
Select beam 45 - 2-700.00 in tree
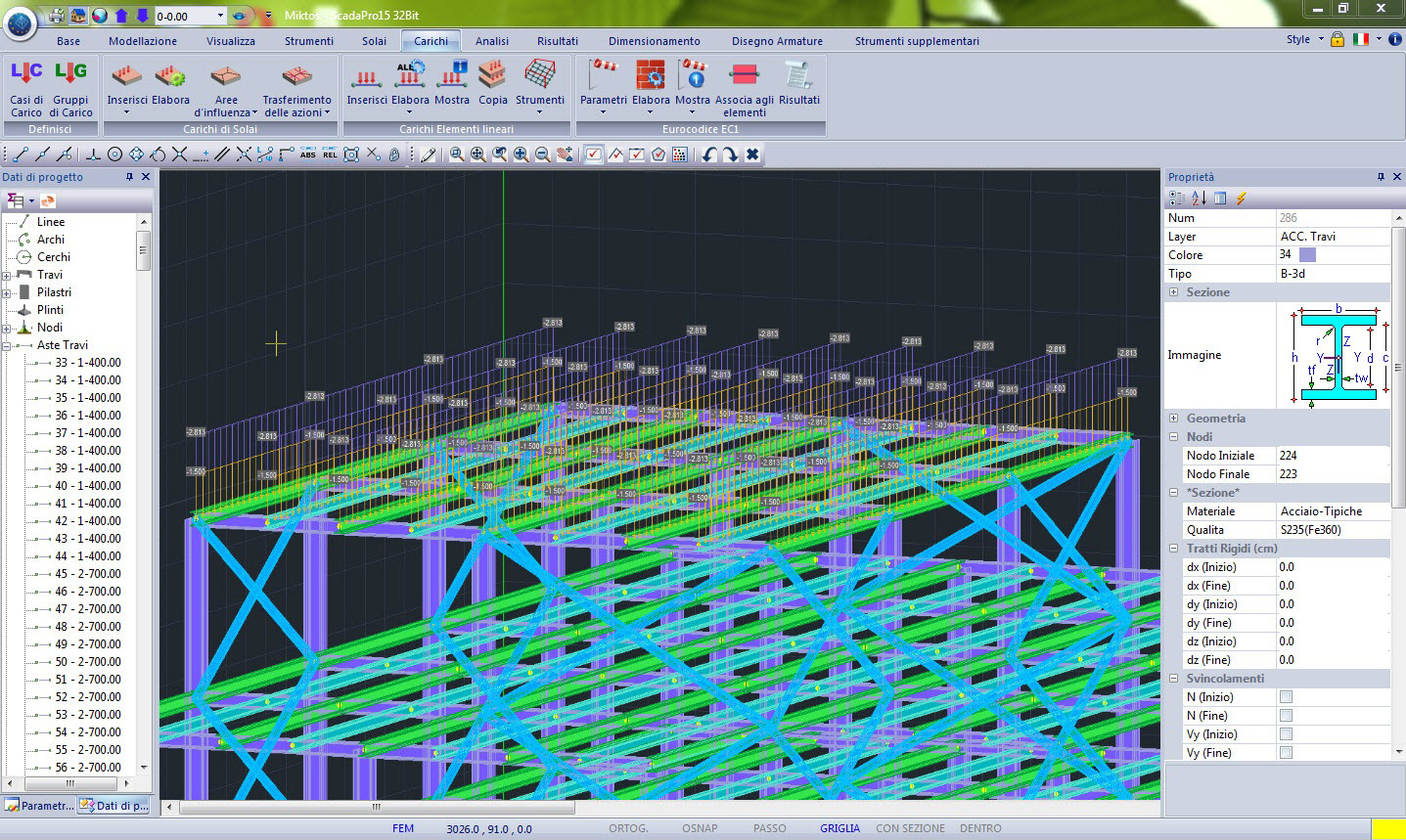pyautogui.click(x=87, y=574)
